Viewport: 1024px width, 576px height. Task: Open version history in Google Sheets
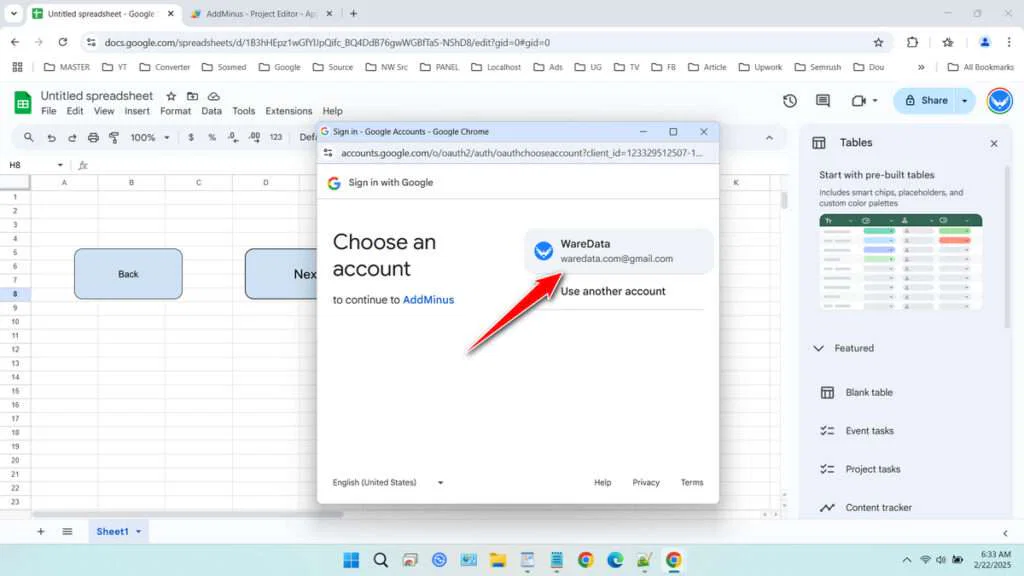tap(789, 100)
